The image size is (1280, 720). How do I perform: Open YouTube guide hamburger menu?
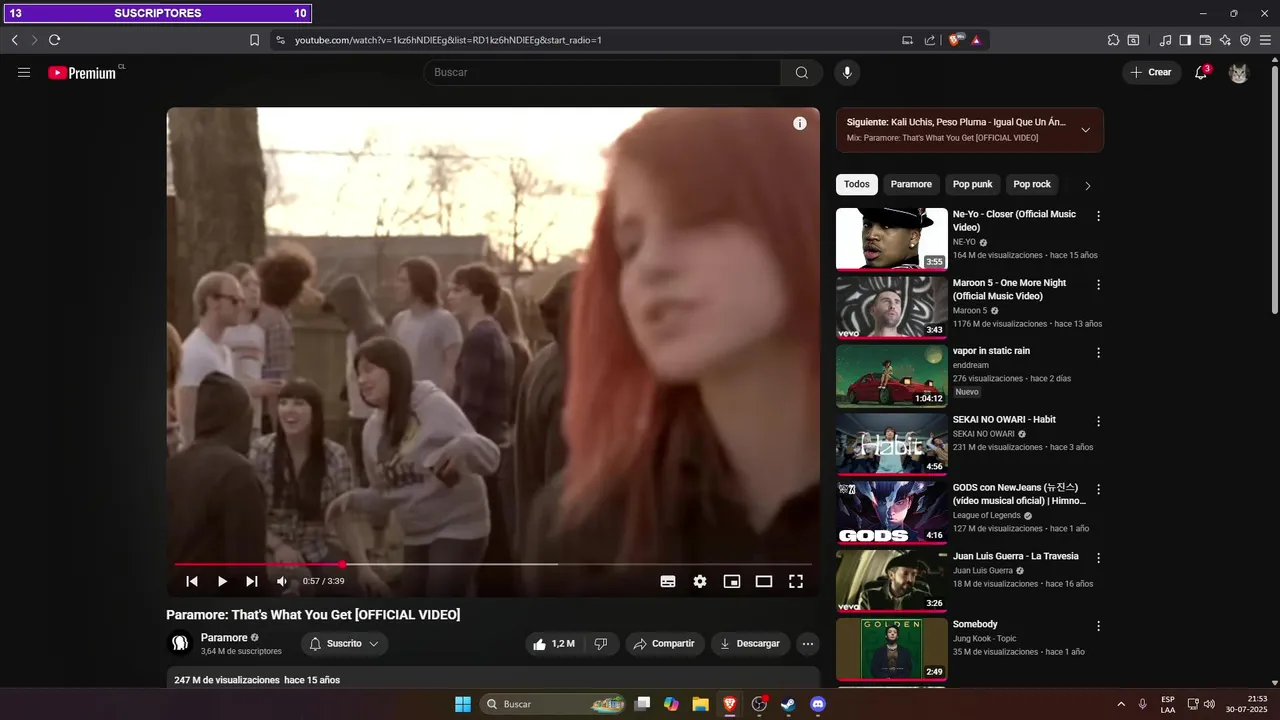click(x=24, y=72)
